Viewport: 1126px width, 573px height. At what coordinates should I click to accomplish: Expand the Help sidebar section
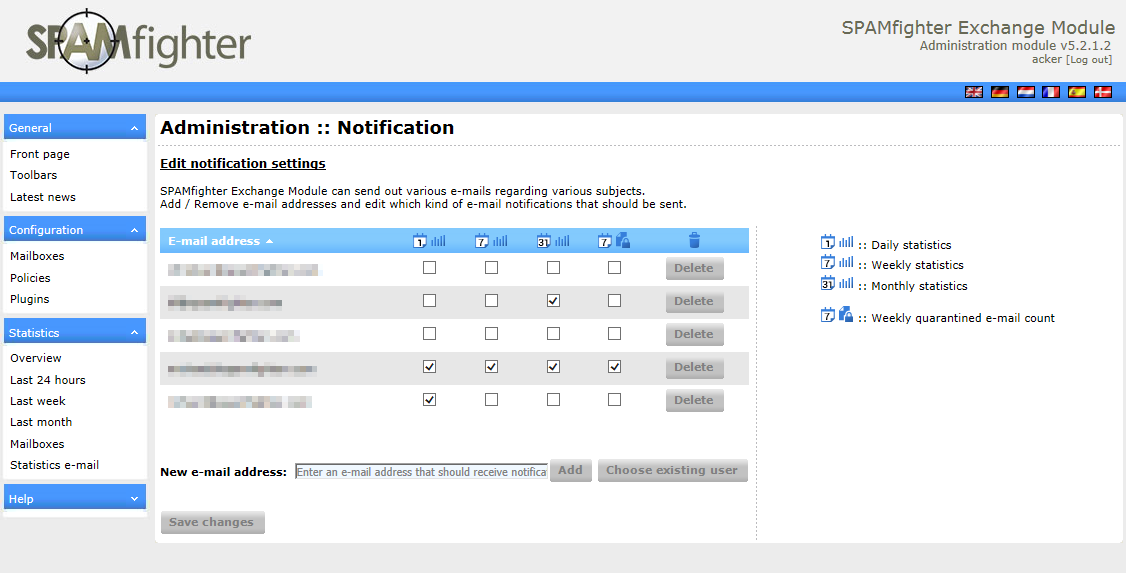134,498
